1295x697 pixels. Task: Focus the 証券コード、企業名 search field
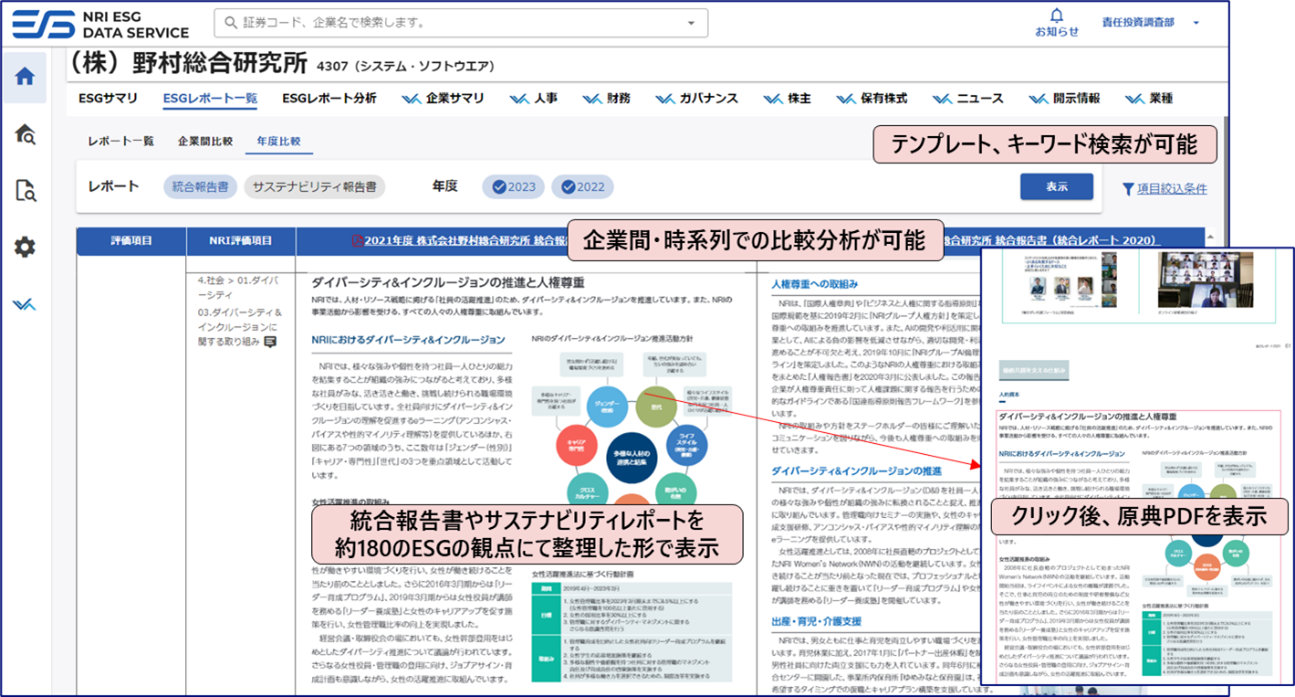pyautogui.click(x=461, y=22)
